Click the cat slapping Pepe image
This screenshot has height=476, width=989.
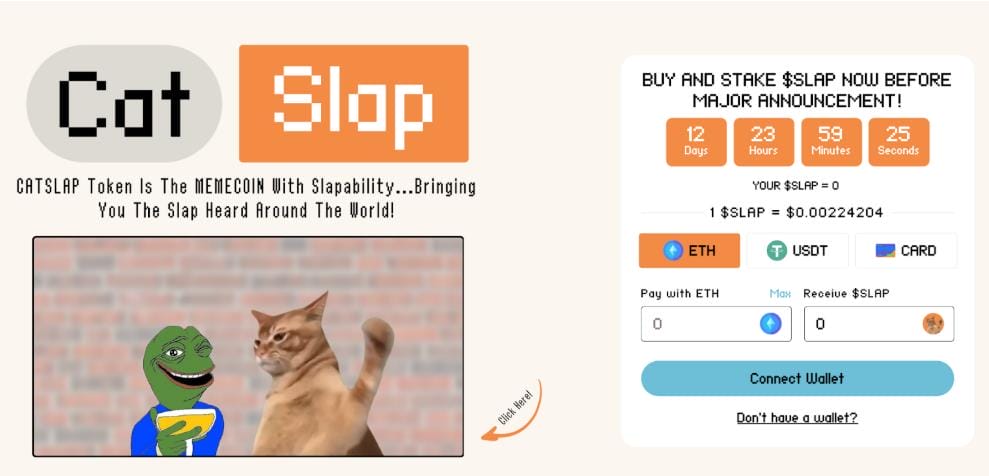click(x=249, y=347)
